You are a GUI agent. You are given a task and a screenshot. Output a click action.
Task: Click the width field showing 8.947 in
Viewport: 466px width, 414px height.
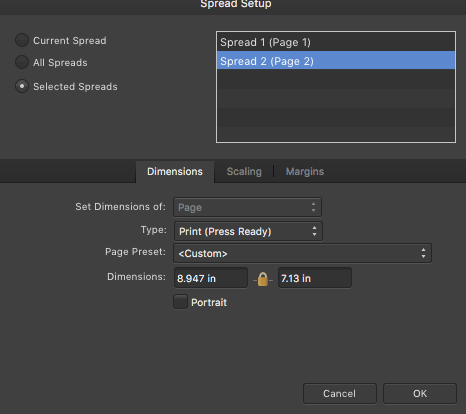(x=211, y=278)
